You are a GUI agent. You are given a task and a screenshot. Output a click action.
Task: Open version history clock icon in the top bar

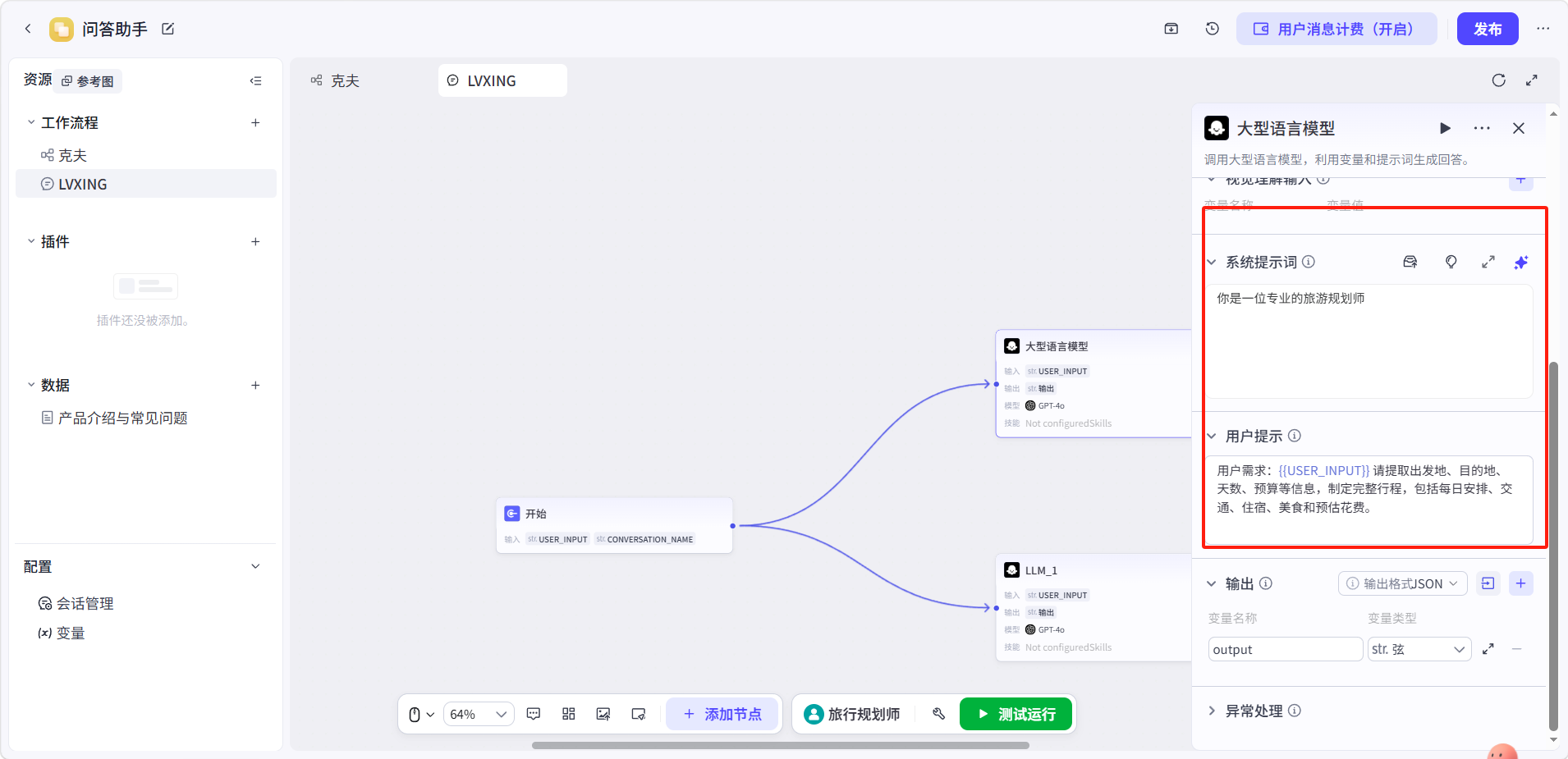pos(1213,29)
